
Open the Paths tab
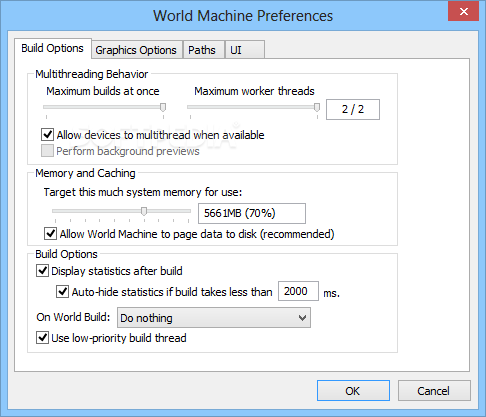click(203, 50)
